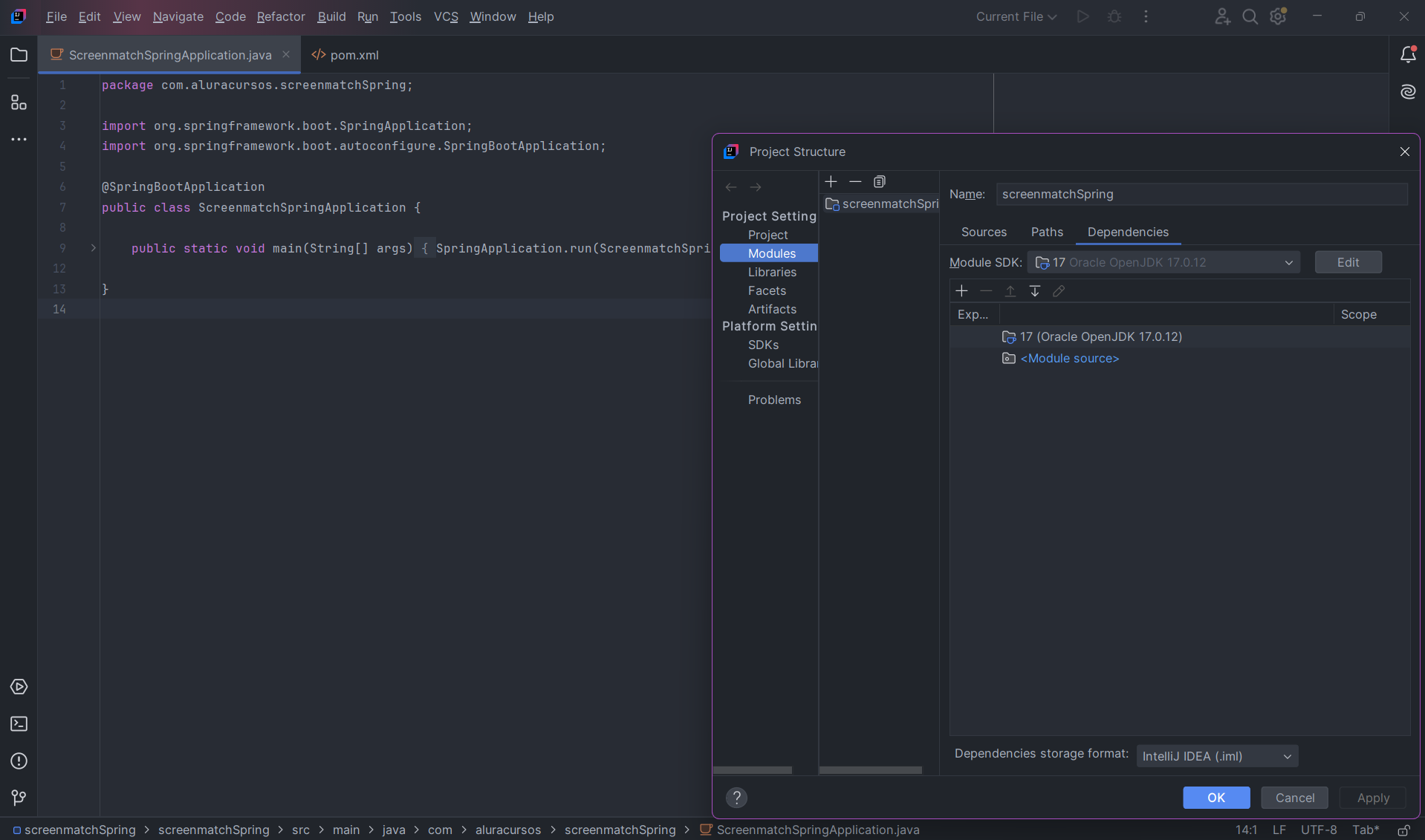1425x840 pixels.
Task: Open Search Everywhere magnifier icon
Action: click(x=1250, y=16)
